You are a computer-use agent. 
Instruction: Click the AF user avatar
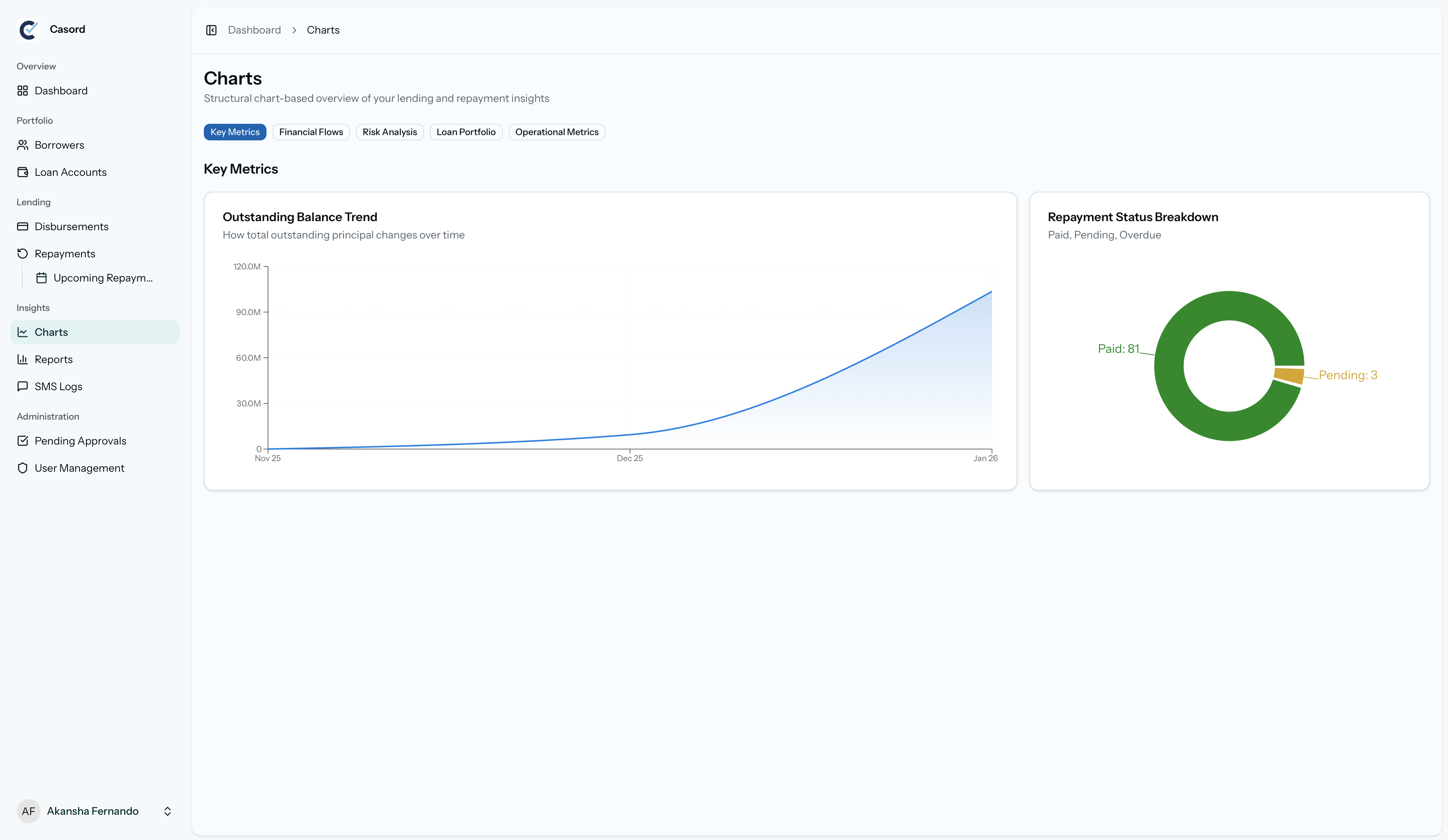click(x=28, y=811)
